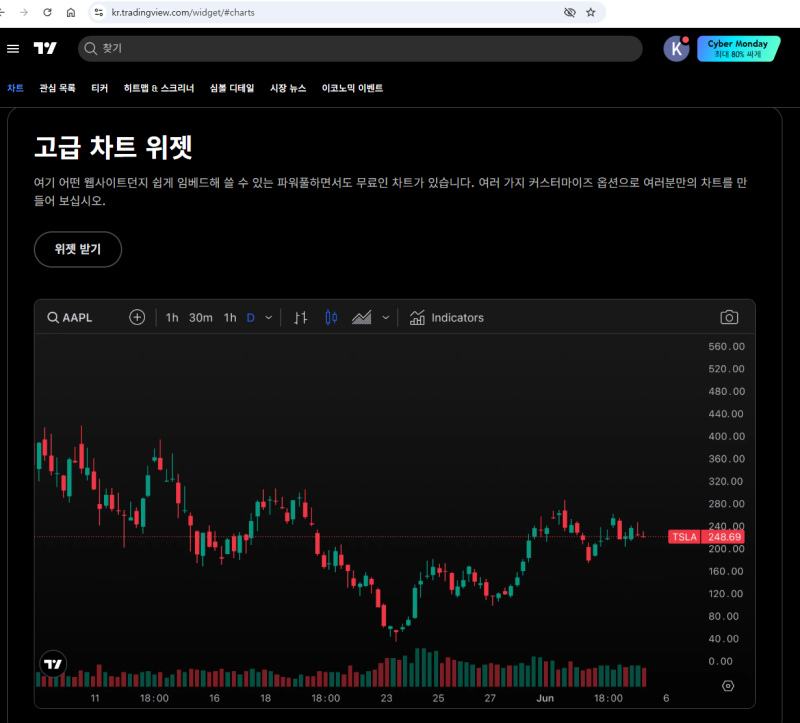The width and height of the screenshot is (800, 723).
Task: Click TradingView logo on the chart
Action: pyautogui.click(x=53, y=664)
